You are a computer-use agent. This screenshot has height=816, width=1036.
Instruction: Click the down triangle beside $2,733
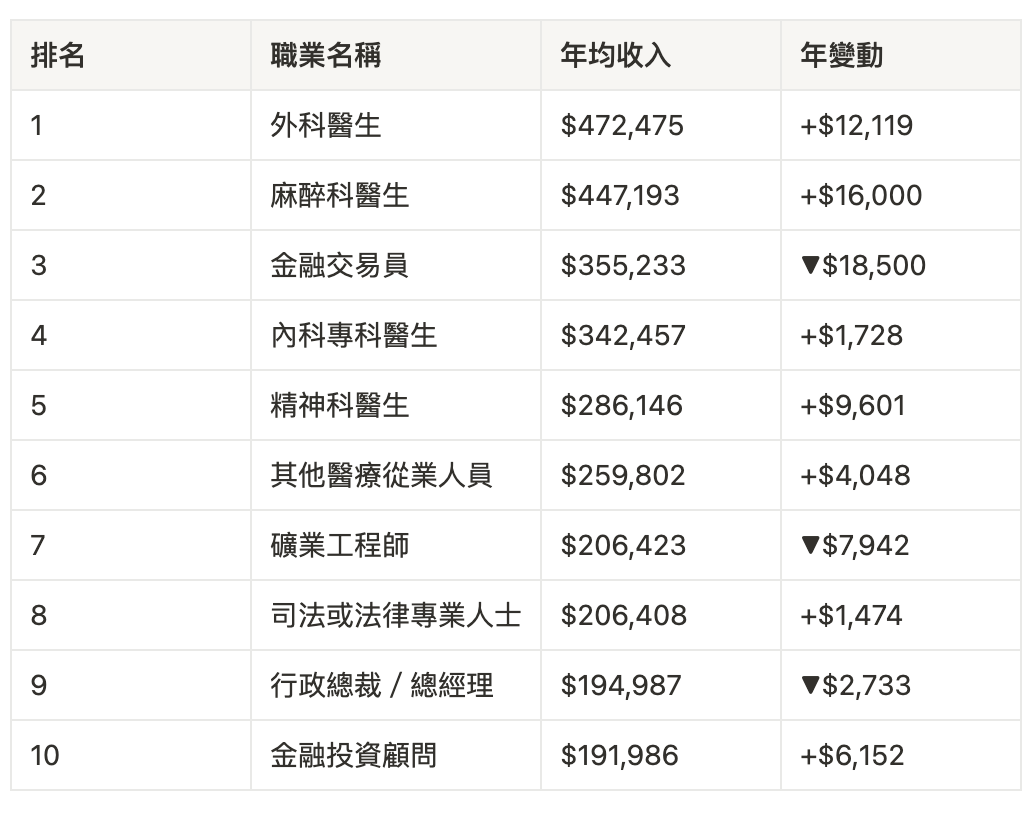[810, 685]
